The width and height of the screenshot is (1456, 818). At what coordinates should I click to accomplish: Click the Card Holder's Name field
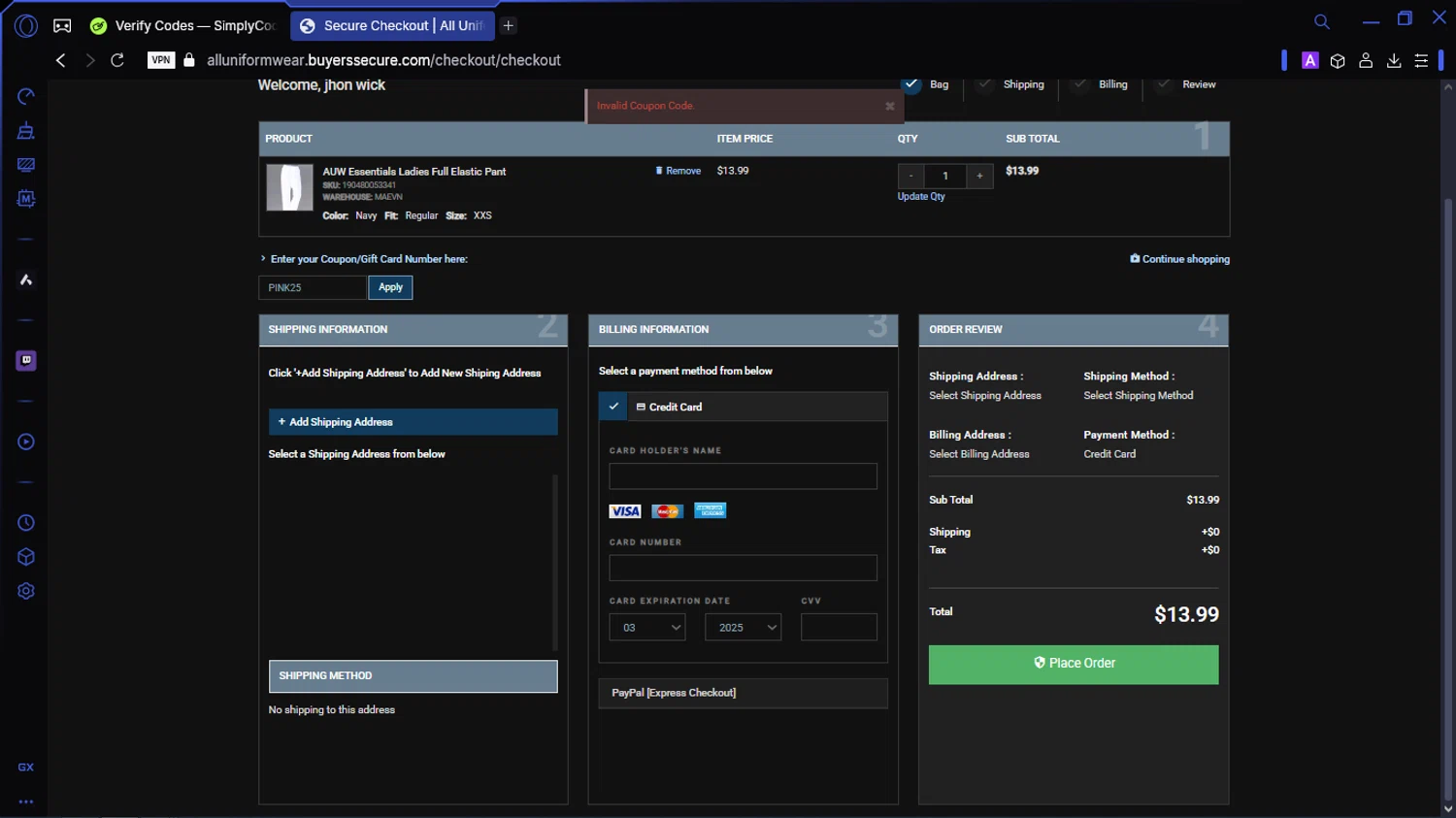(743, 476)
